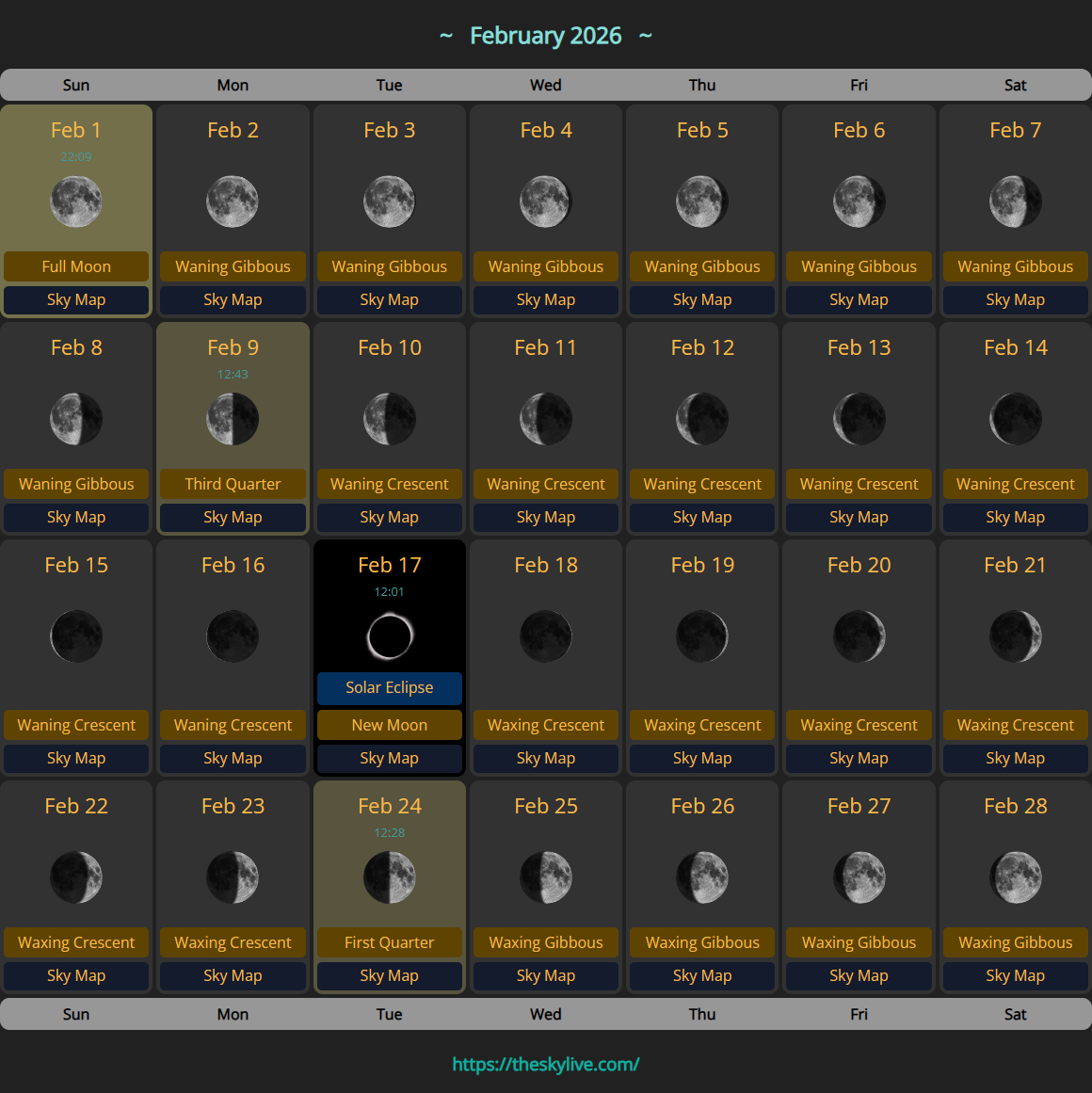1092x1093 pixels.
Task: Open the Solar Eclipse label on Feb 17
Action: (389, 687)
